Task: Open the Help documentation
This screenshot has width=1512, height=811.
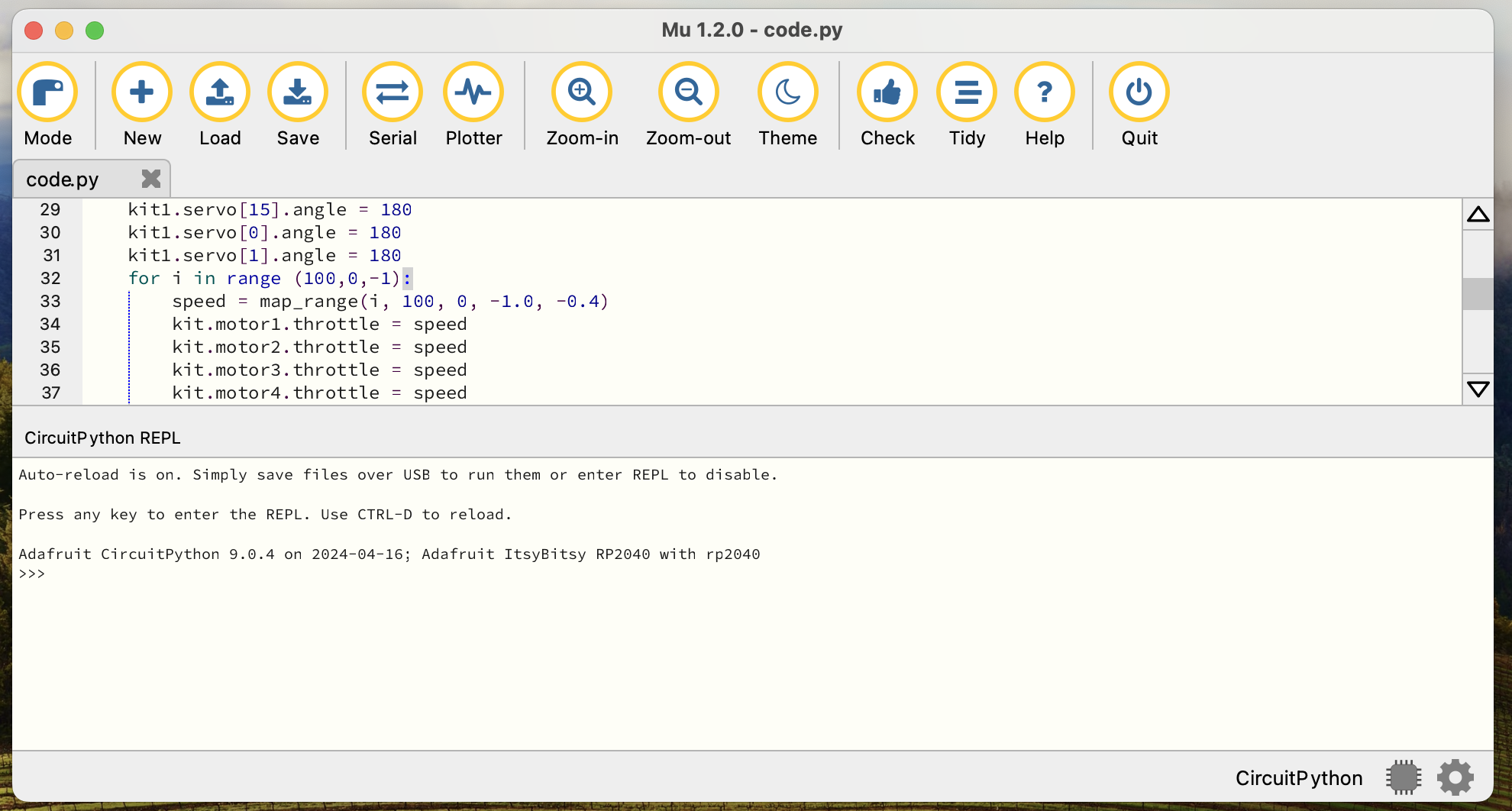Action: pyautogui.click(x=1045, y=92)
